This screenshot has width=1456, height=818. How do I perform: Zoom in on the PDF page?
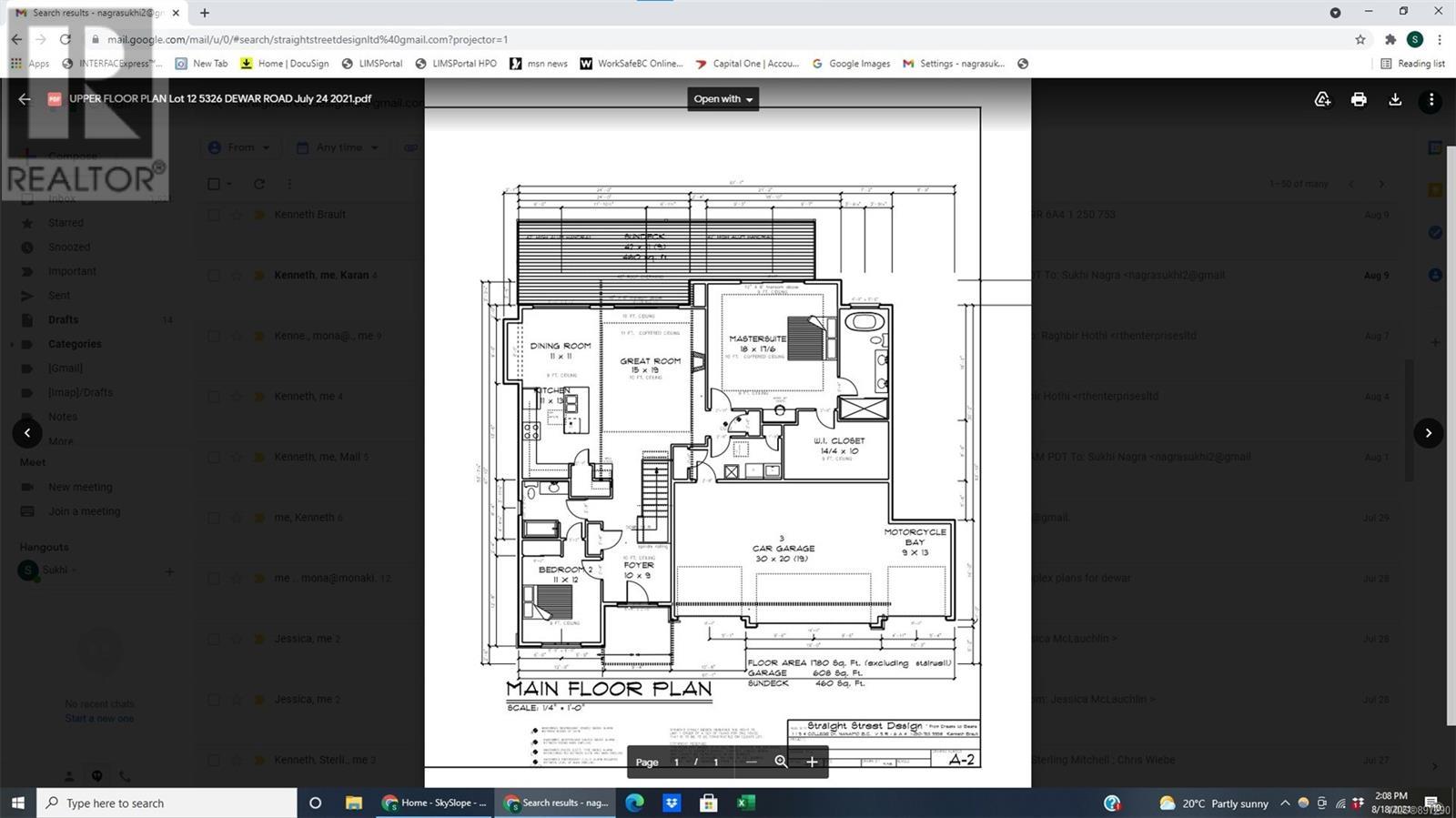[812, 762]
